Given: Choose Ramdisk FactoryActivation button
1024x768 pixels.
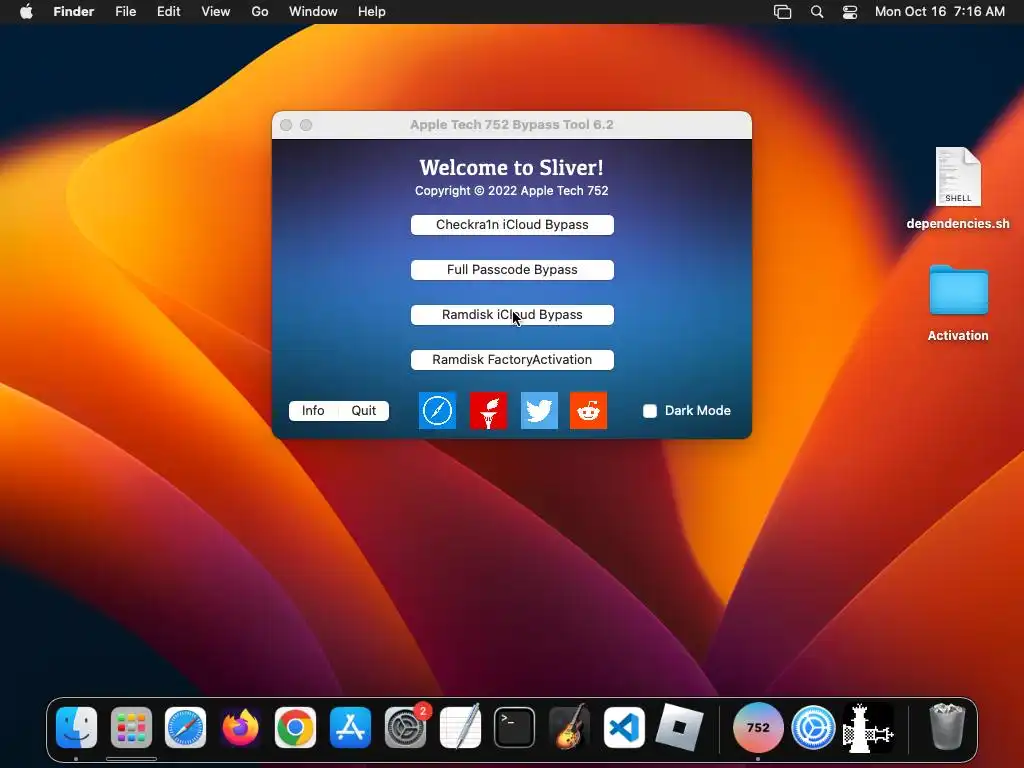Looking at the screenshot, I should click(512, 360).
